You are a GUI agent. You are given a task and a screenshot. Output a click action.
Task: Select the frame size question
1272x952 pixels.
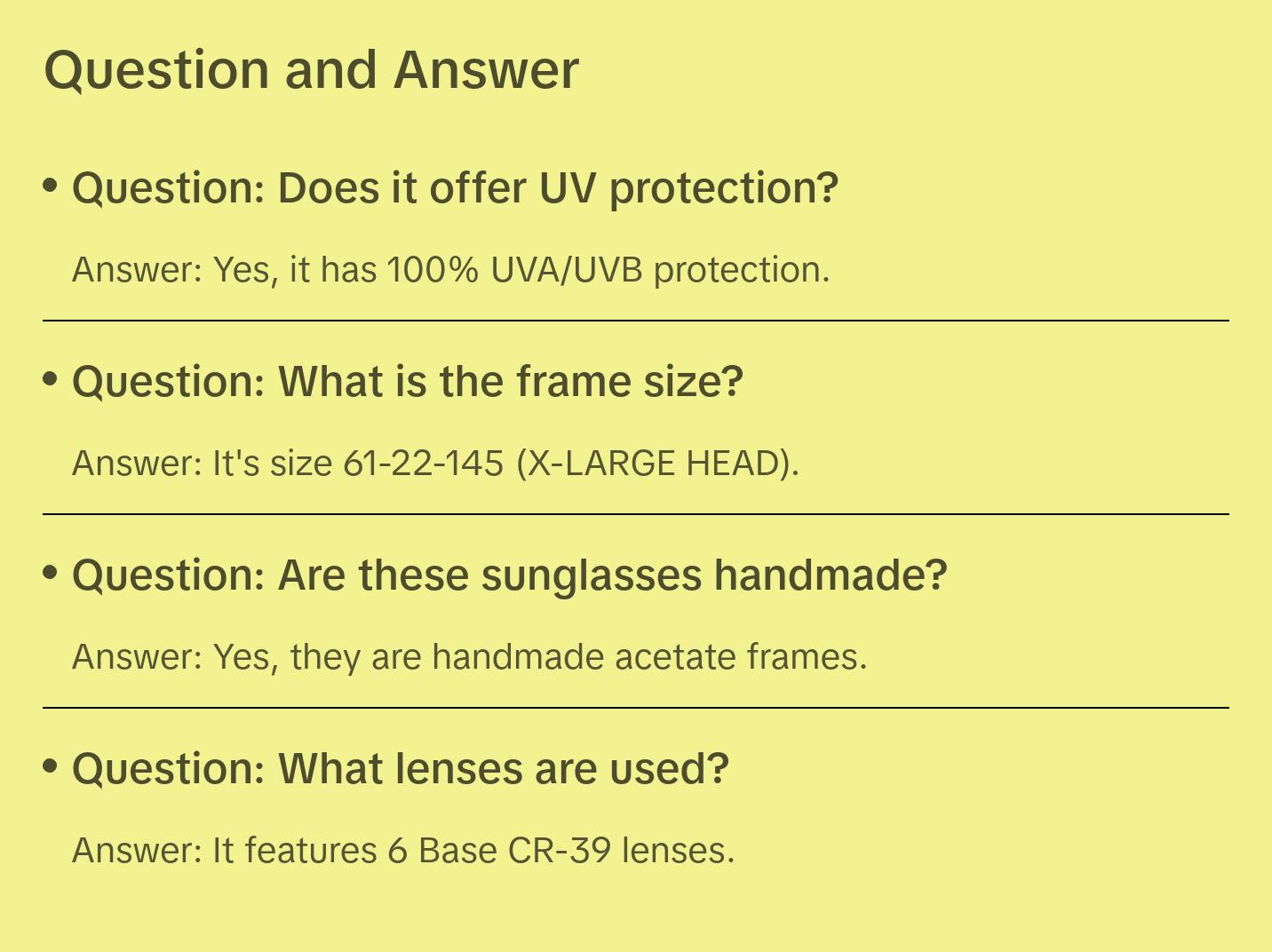(x=408, y=382)
